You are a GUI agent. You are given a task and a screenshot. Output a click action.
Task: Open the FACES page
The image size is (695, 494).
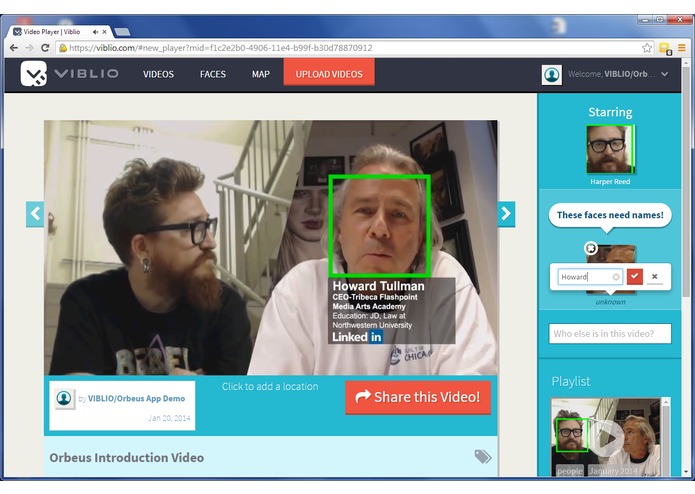point(213,74)
